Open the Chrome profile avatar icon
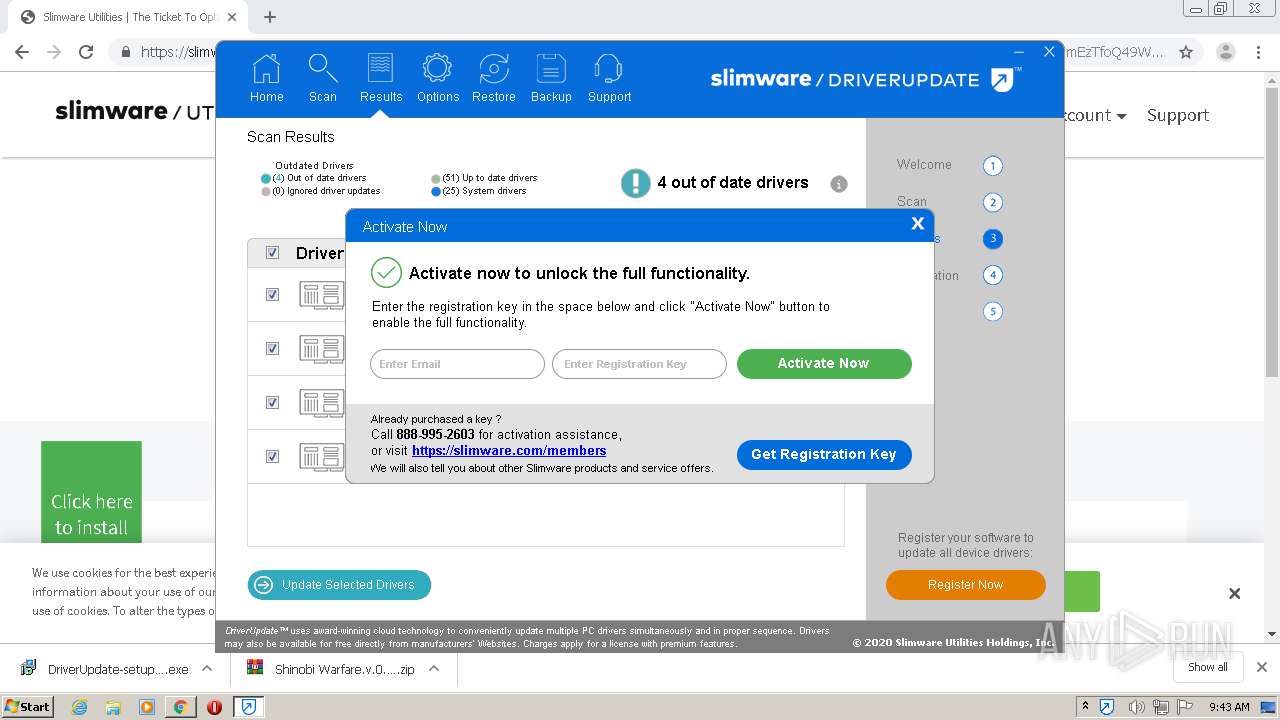This screenshot has height=720, width=1280. (1226, 52)
